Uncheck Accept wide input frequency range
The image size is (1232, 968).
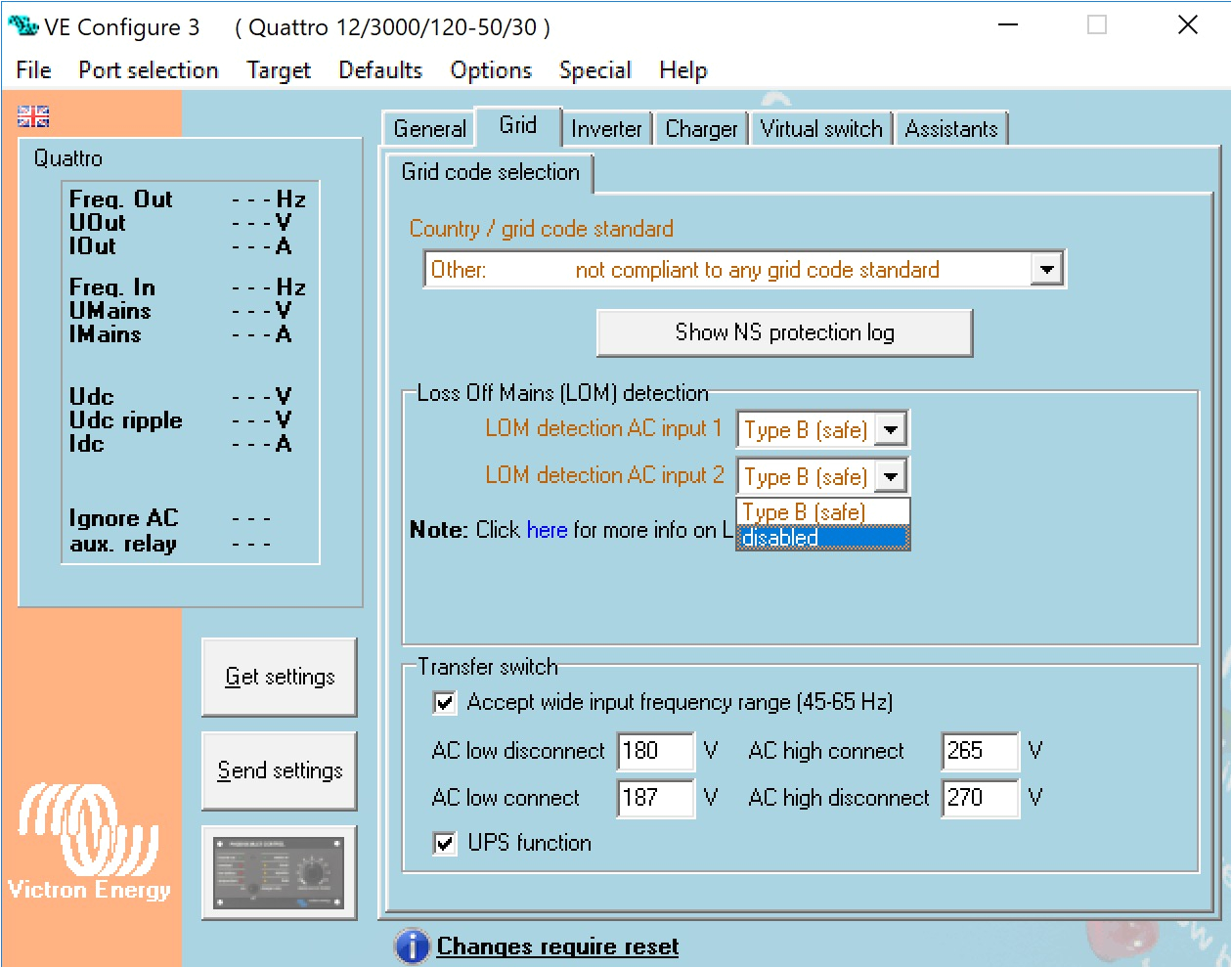click(445, 702)
